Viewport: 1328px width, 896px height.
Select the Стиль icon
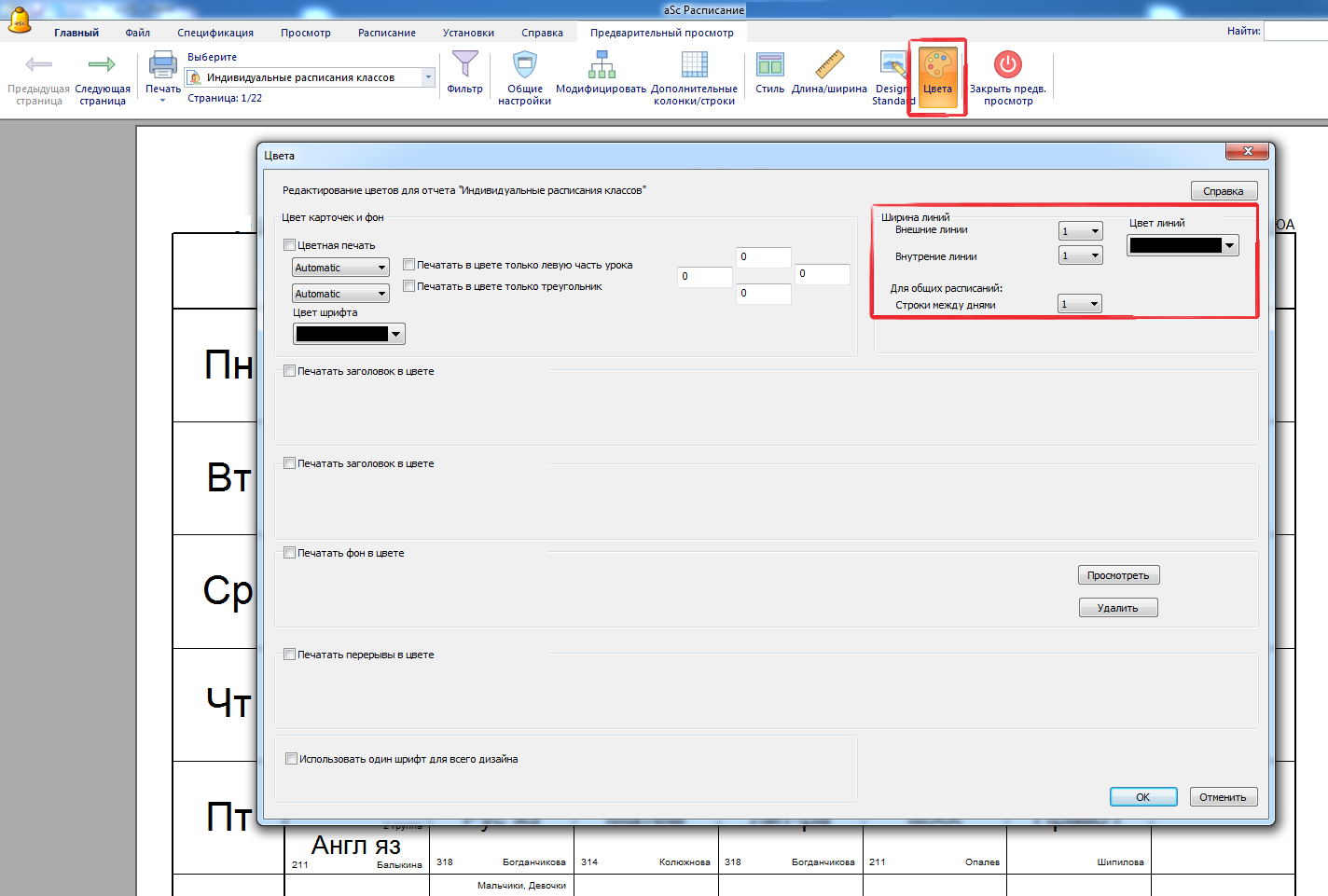tap(769, 66)
